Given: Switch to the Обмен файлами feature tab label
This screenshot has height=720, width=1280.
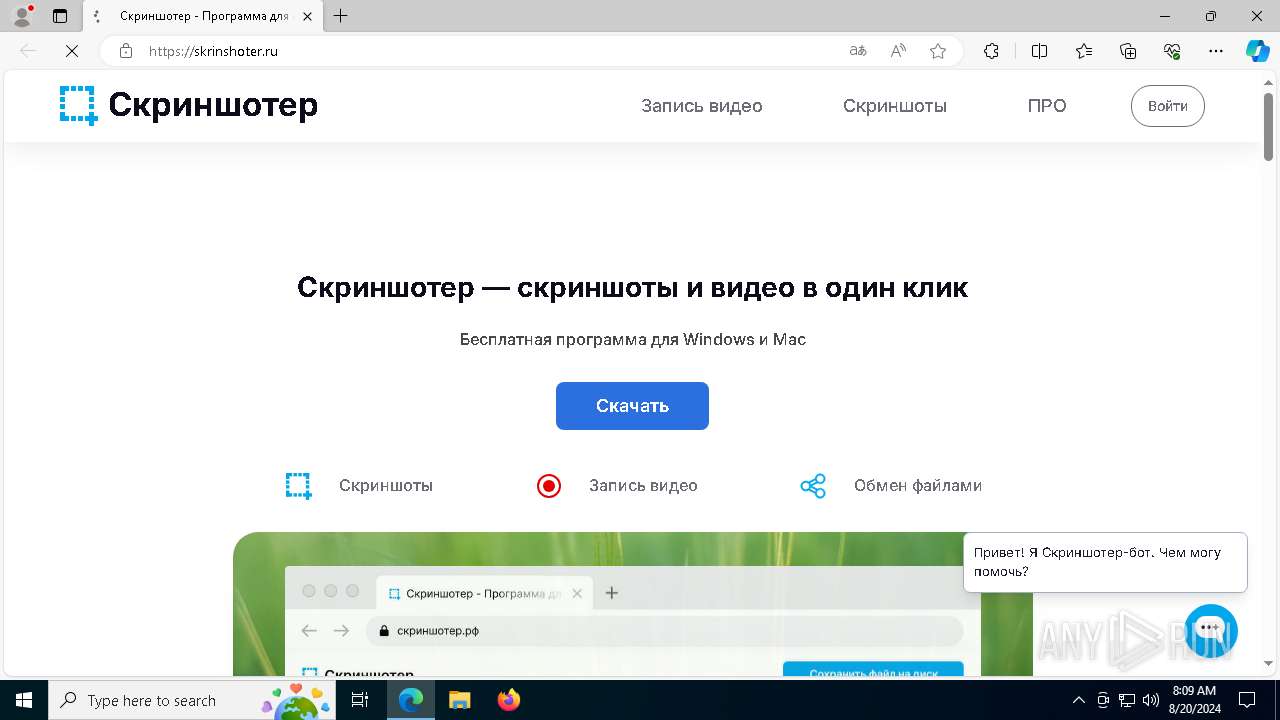Looking at the screenshot, I should coord(918,486).
